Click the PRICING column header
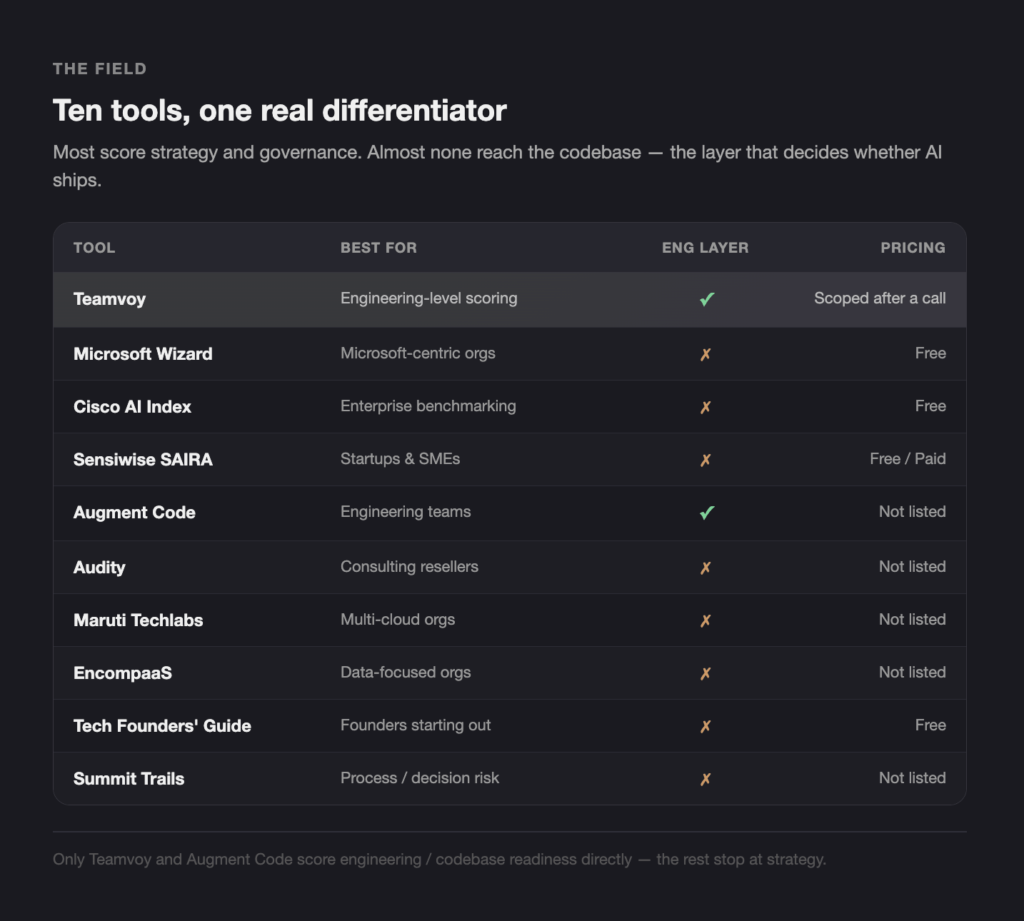The height and width of the screenshot is (921, 1024). point(913,248)
